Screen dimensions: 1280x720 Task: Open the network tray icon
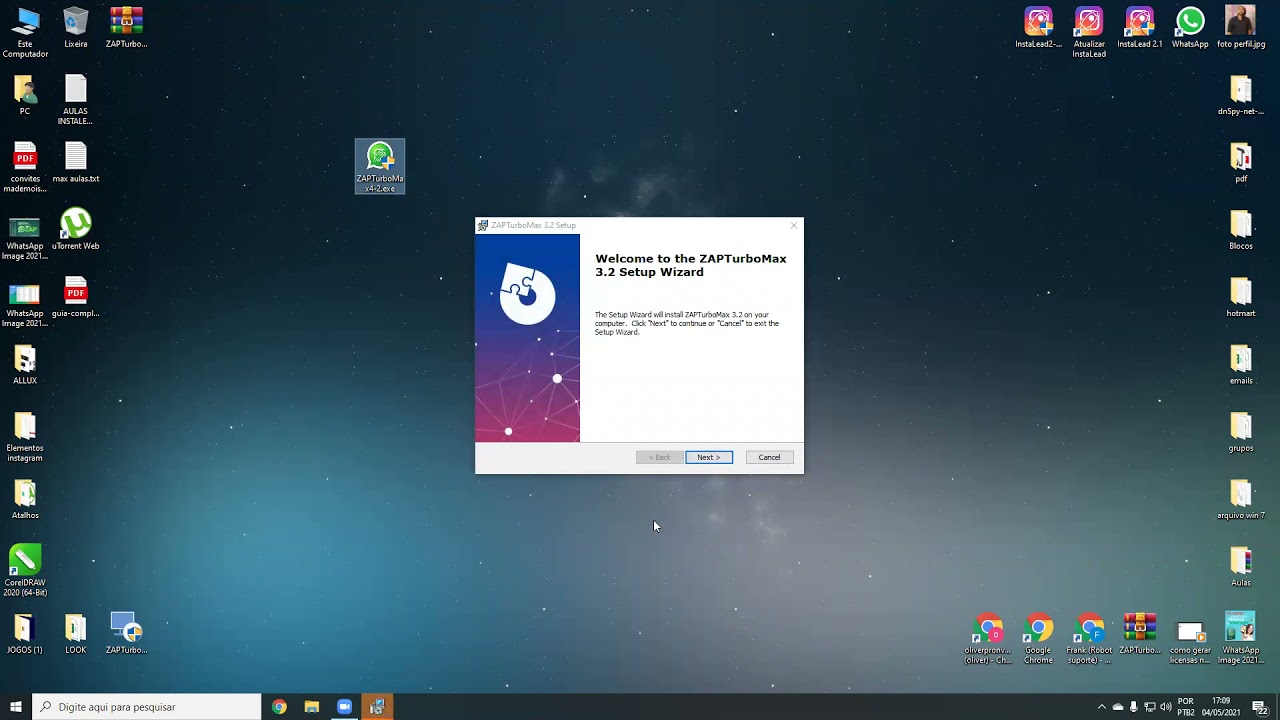1150,707
